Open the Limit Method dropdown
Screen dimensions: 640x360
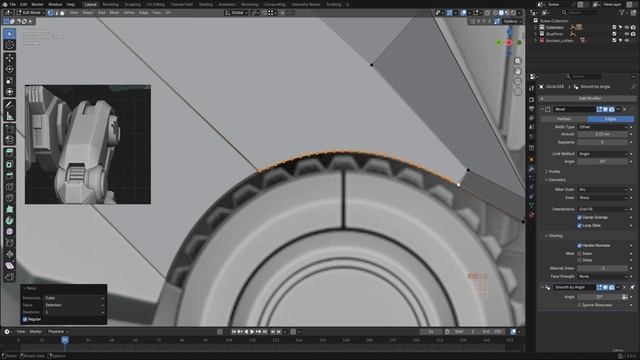click(x=602, y=154)
